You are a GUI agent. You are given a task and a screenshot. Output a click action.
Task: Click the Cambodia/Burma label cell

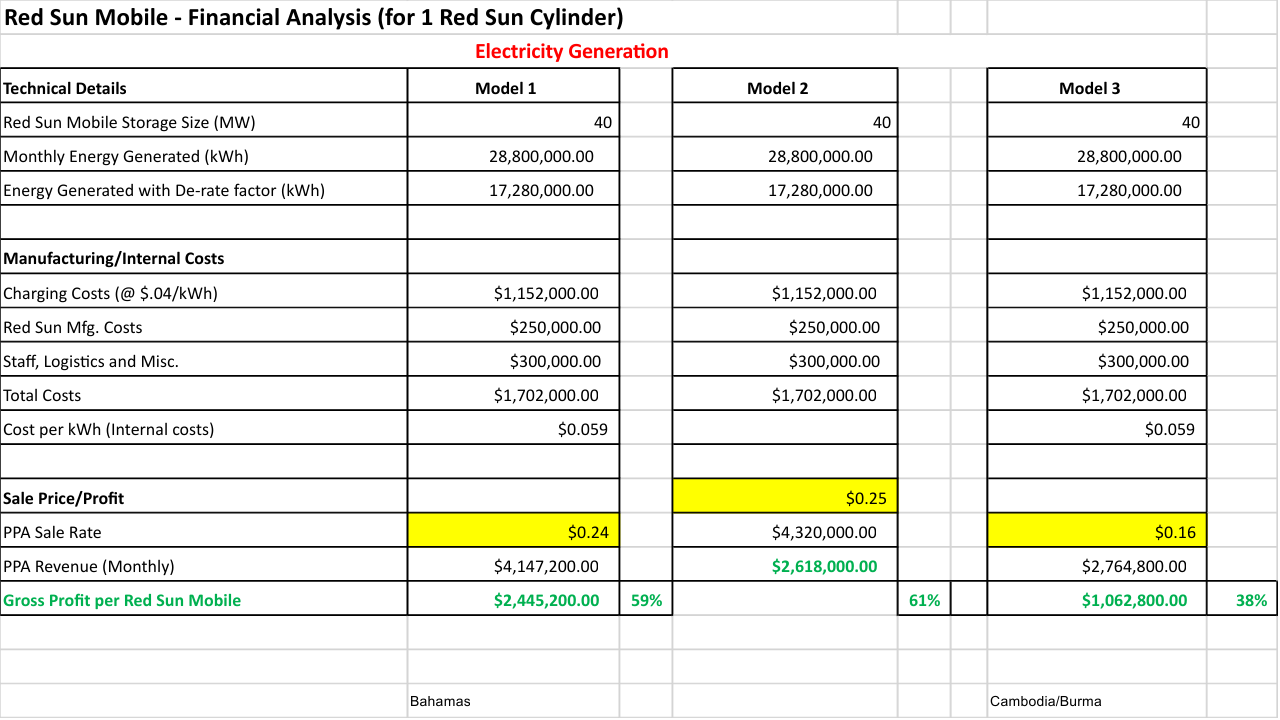point(1097,701)
